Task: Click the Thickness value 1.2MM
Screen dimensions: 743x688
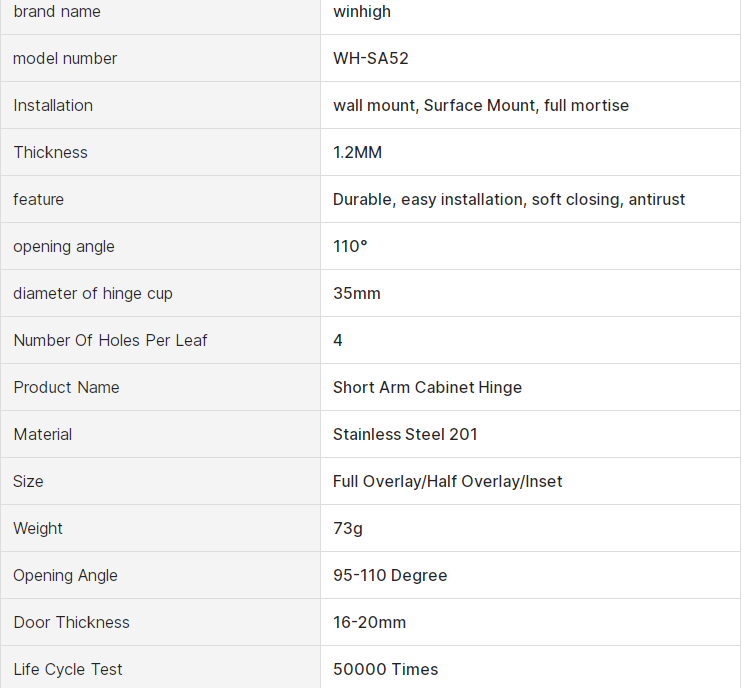Action: 357,153
